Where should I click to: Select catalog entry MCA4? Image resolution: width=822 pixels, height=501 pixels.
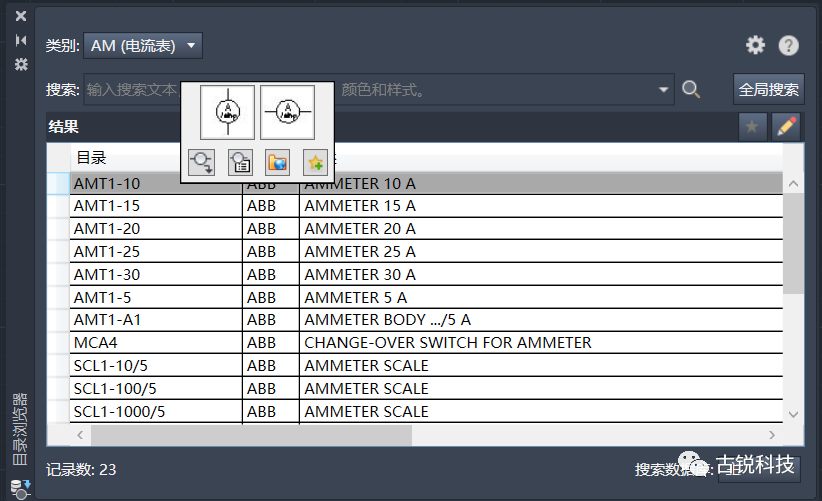96,343
